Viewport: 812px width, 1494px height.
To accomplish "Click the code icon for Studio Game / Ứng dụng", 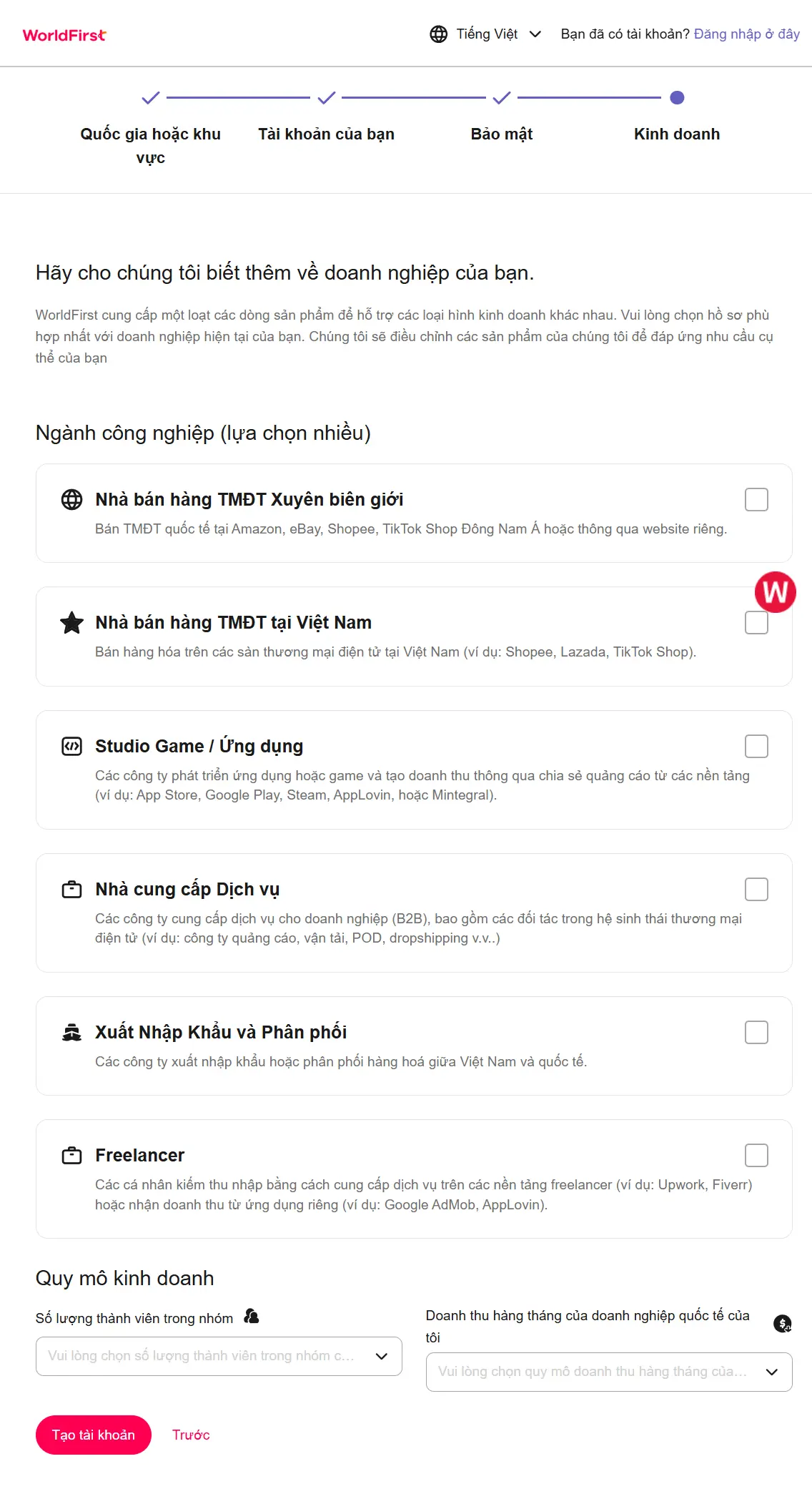I will (x=71, y=747).
